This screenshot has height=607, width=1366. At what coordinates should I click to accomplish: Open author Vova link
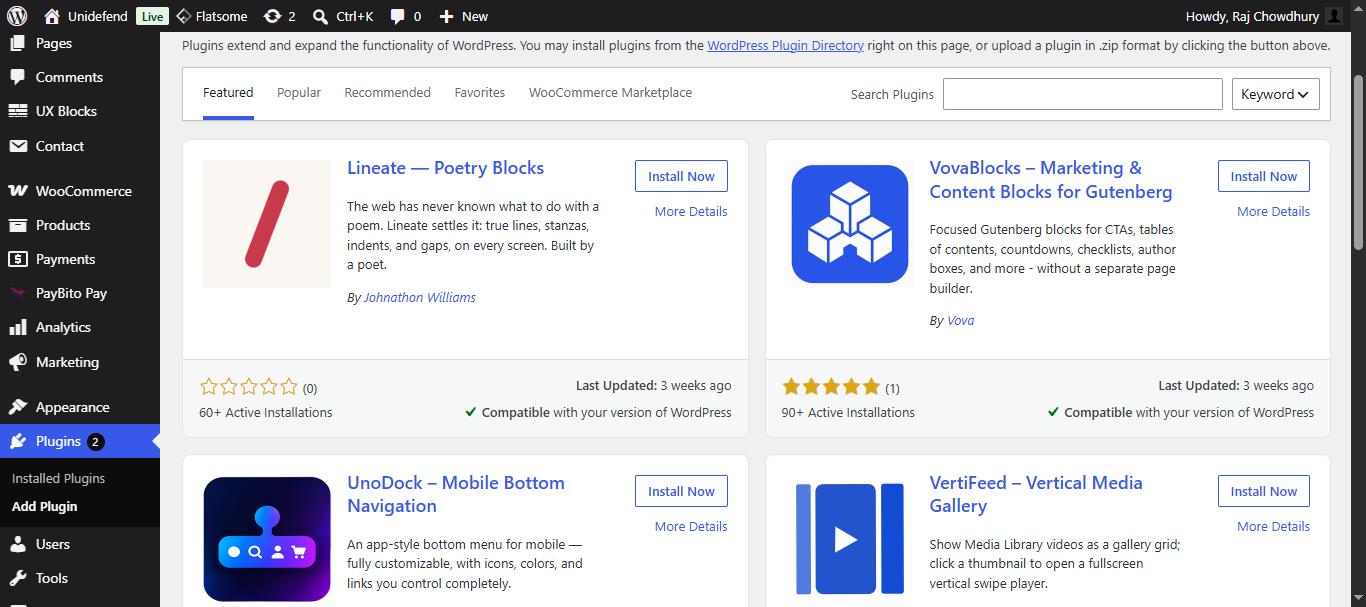click(x=960, y=320)
